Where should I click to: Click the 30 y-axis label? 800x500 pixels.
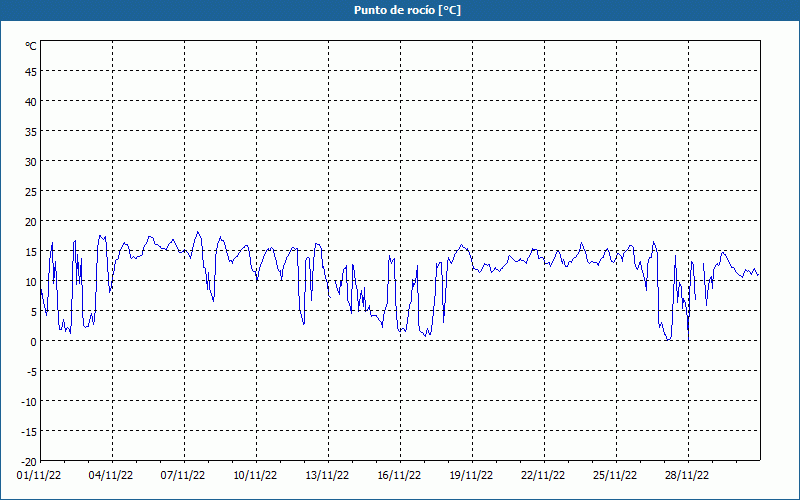(31, 162)
